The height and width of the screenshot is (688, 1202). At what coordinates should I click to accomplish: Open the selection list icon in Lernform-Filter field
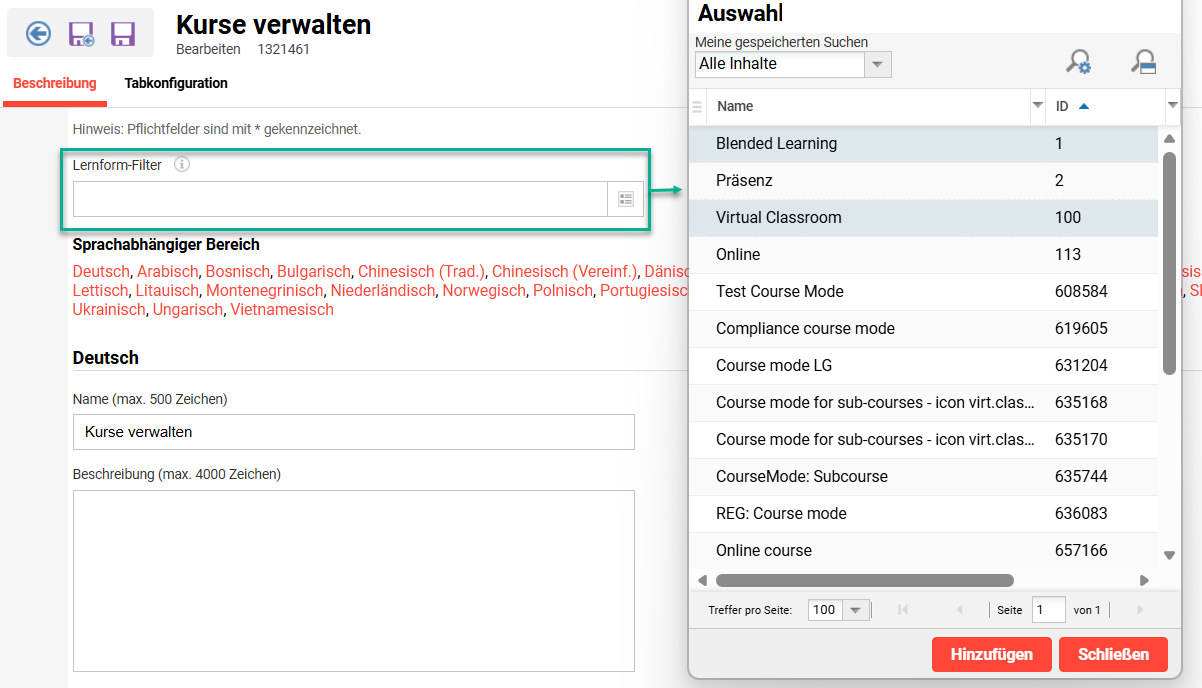(x=625, y=198)
